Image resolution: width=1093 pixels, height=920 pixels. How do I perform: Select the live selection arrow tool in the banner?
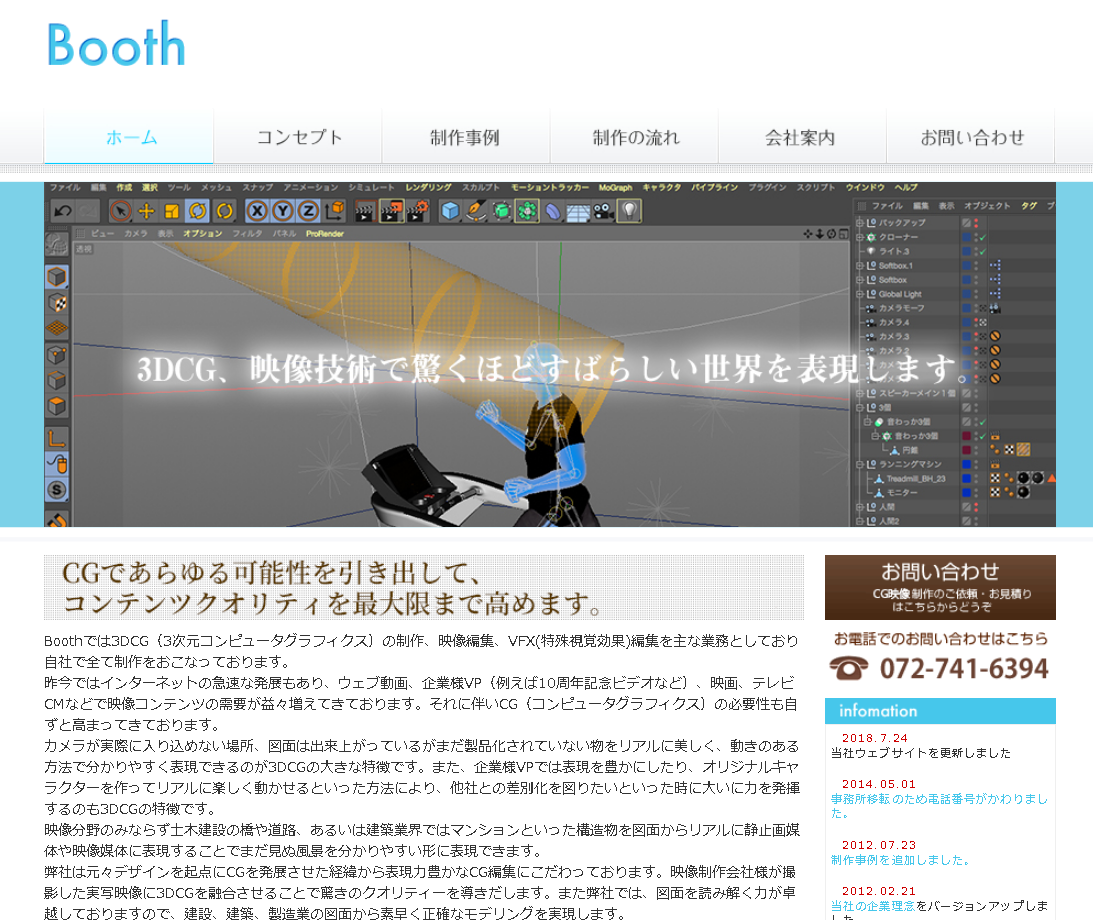121,210
